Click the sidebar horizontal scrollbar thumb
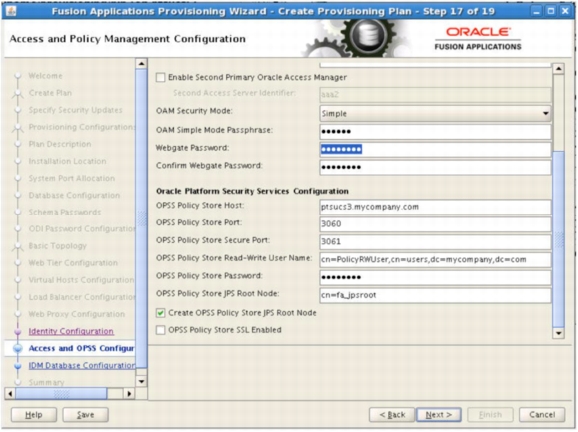 (x=61, y=394)
